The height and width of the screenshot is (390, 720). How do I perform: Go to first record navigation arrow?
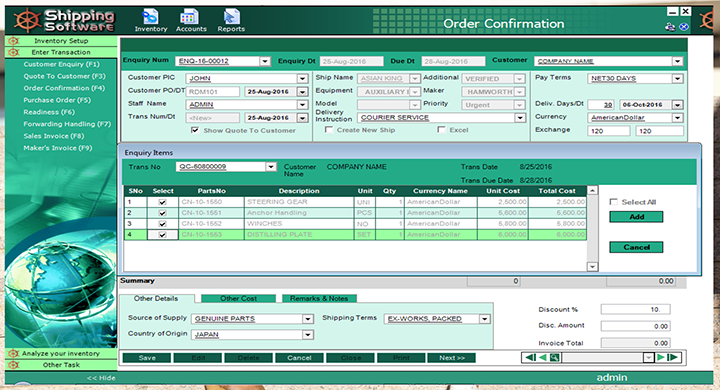(x=530, y=357)
